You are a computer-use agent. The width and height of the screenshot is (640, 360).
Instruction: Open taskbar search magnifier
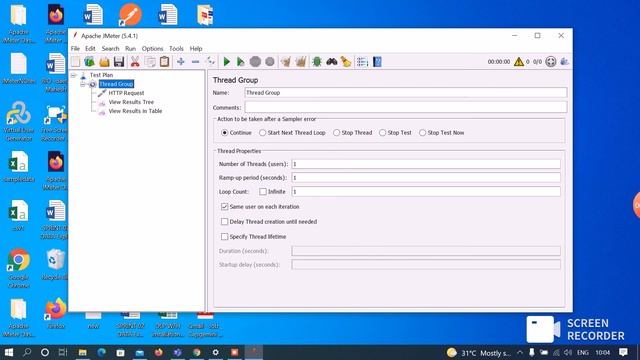(27, 352)
